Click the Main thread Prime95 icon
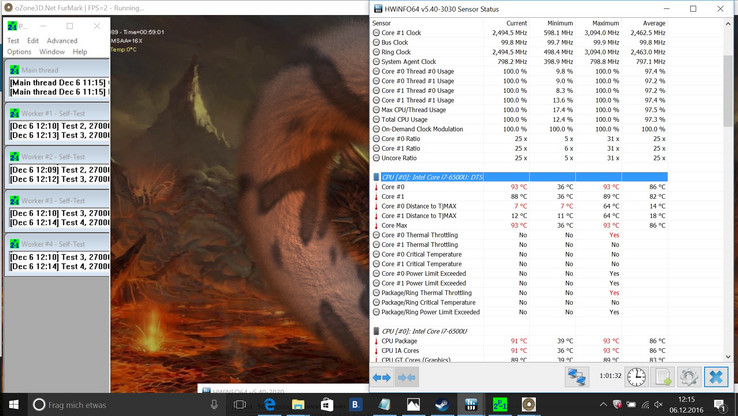The height and width of the screenshot is (416, 738). (15, 70)
